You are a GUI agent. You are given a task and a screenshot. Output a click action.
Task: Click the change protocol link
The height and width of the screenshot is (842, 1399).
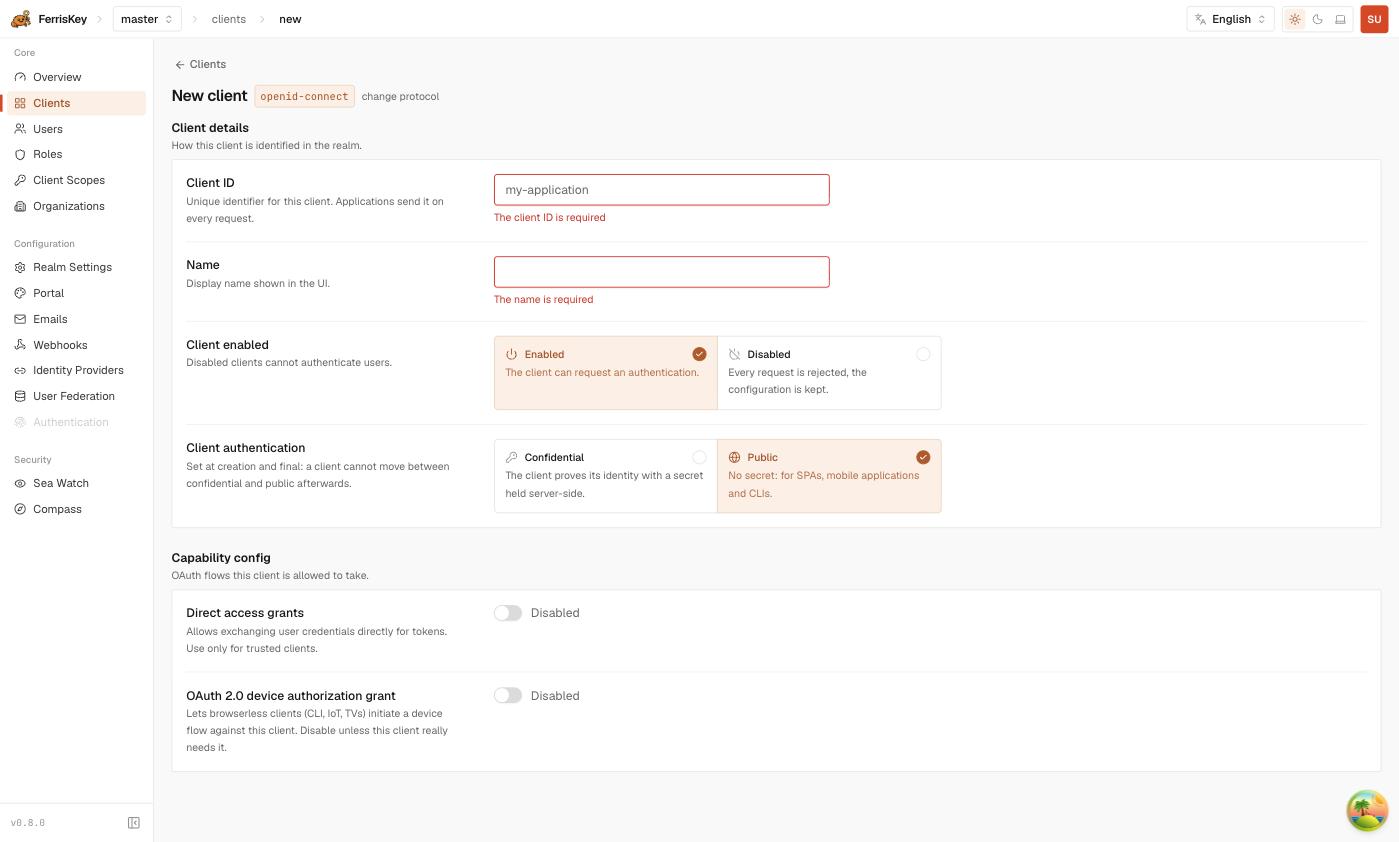click(x=400, y=96)
